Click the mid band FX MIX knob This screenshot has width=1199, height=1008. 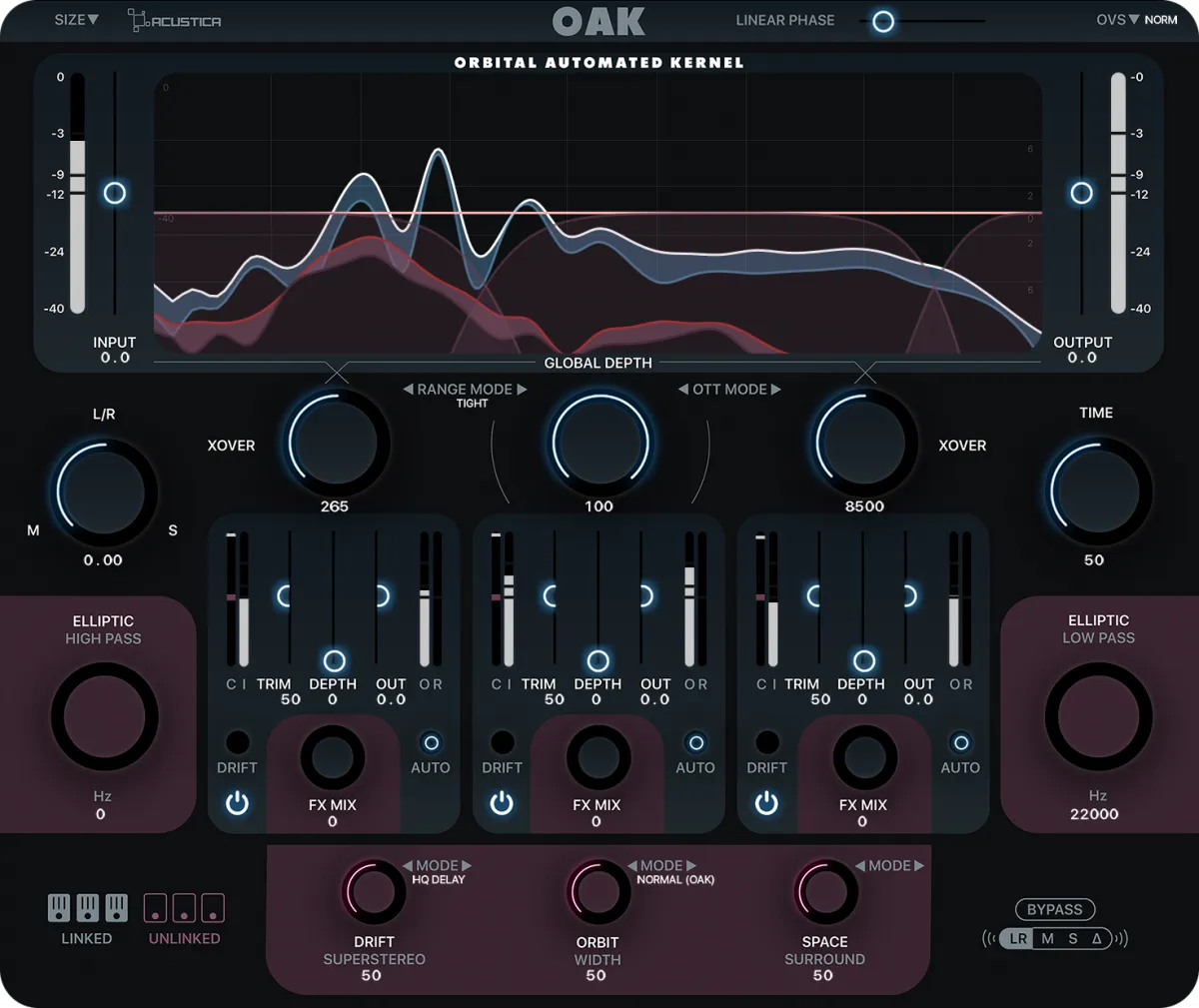point(598,758)
